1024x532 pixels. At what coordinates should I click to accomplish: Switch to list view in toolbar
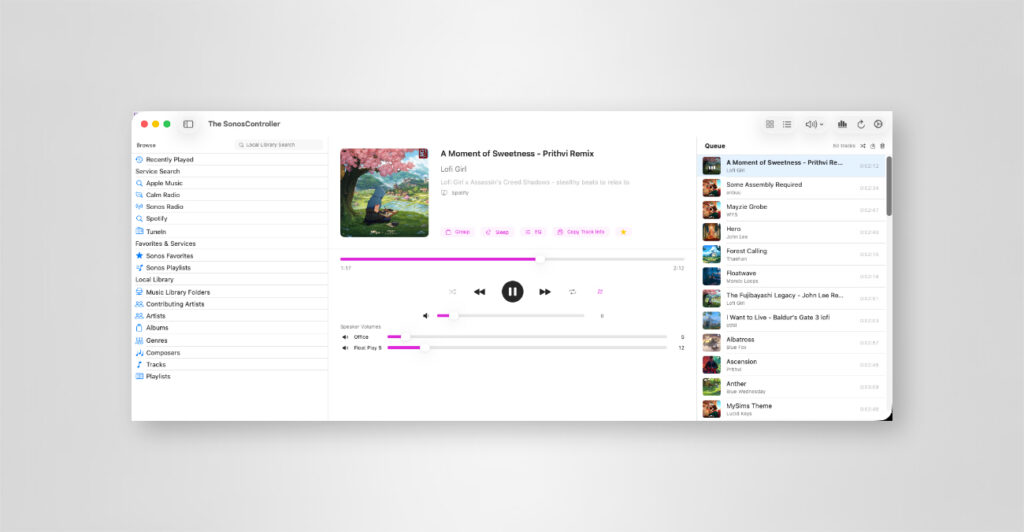click(x=787, y=124)
